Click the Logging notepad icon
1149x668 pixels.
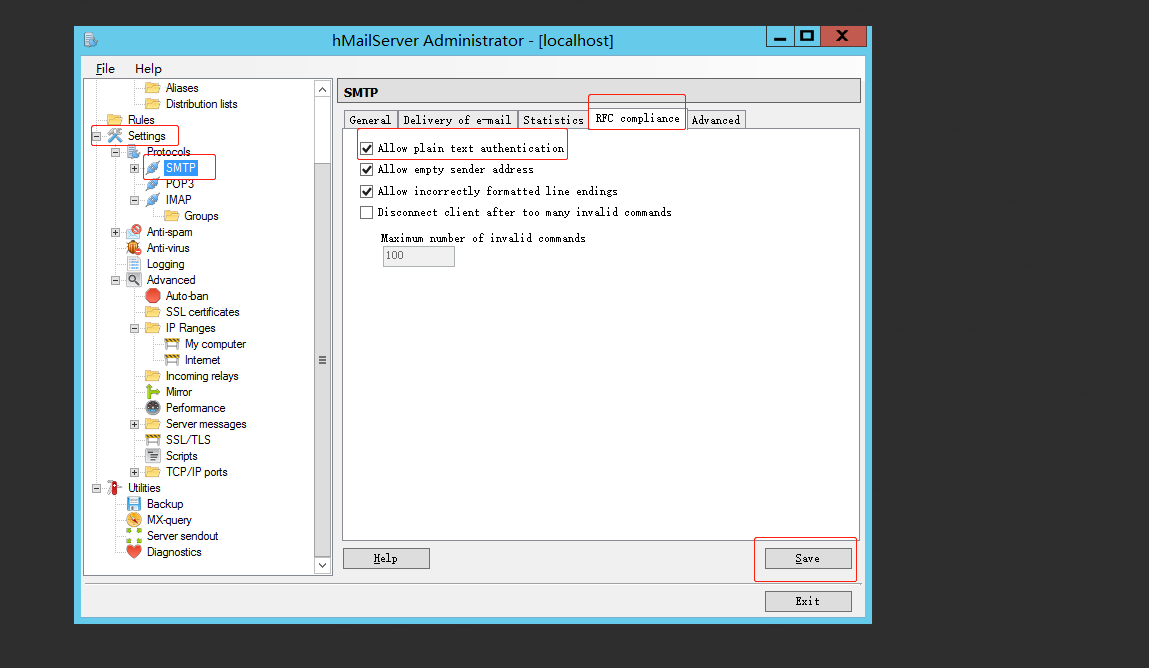click(x=133, y=264)
